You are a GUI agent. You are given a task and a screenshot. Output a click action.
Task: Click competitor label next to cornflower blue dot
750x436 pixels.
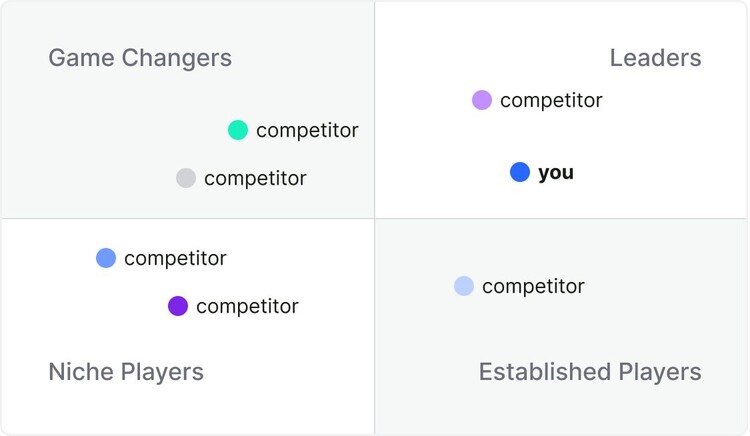[x=176, y=259]
